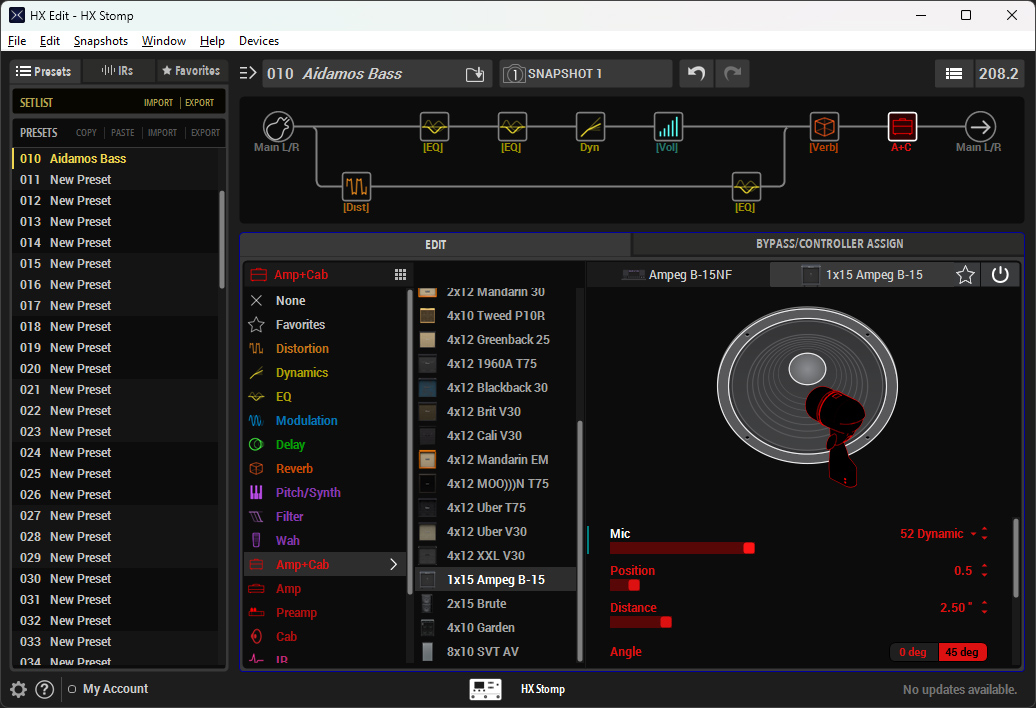
Task: Click the presets COPY button
Action: (x=86, y=133)
